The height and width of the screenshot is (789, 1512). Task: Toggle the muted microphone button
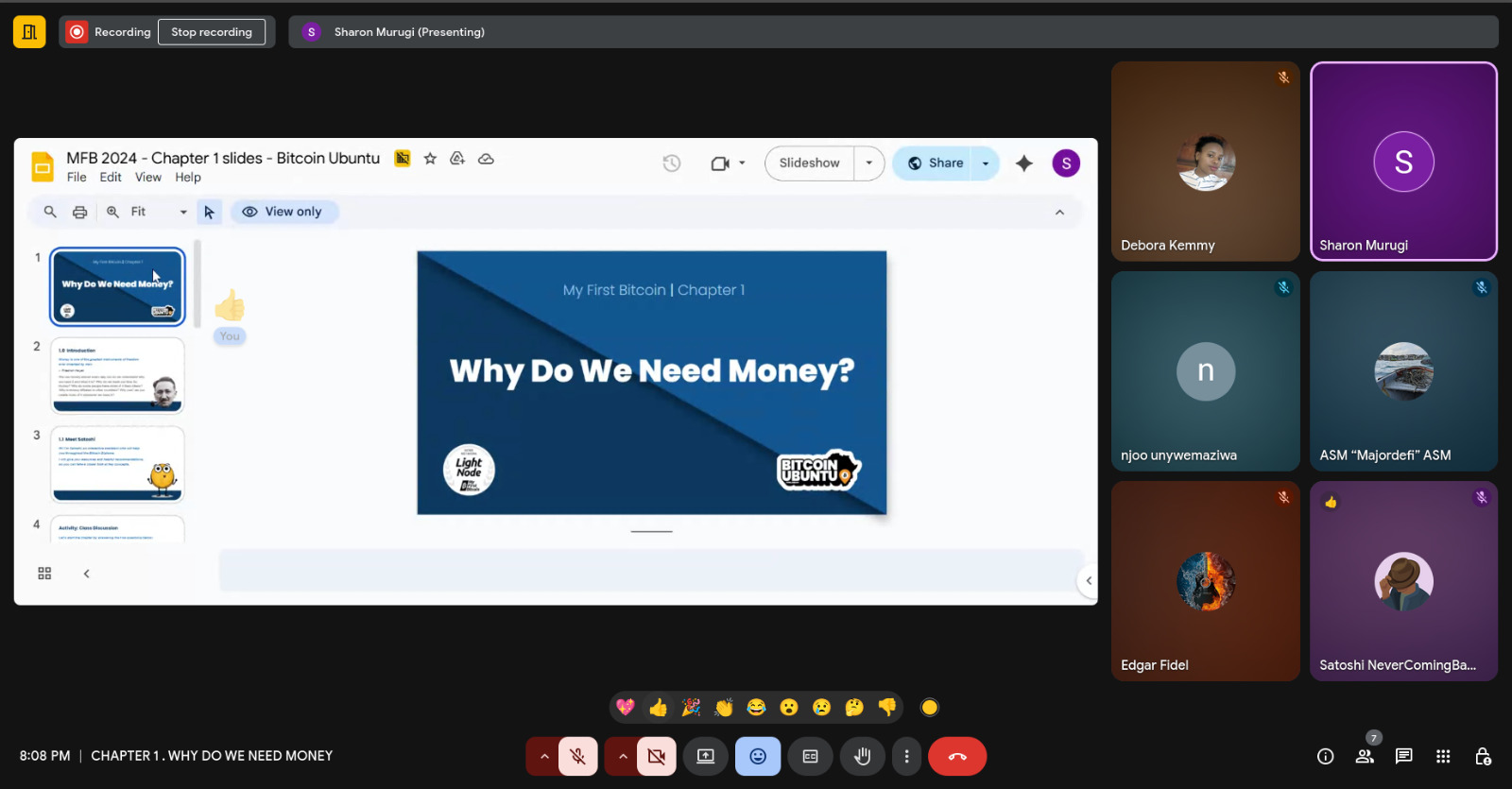(x=577, y=756)
